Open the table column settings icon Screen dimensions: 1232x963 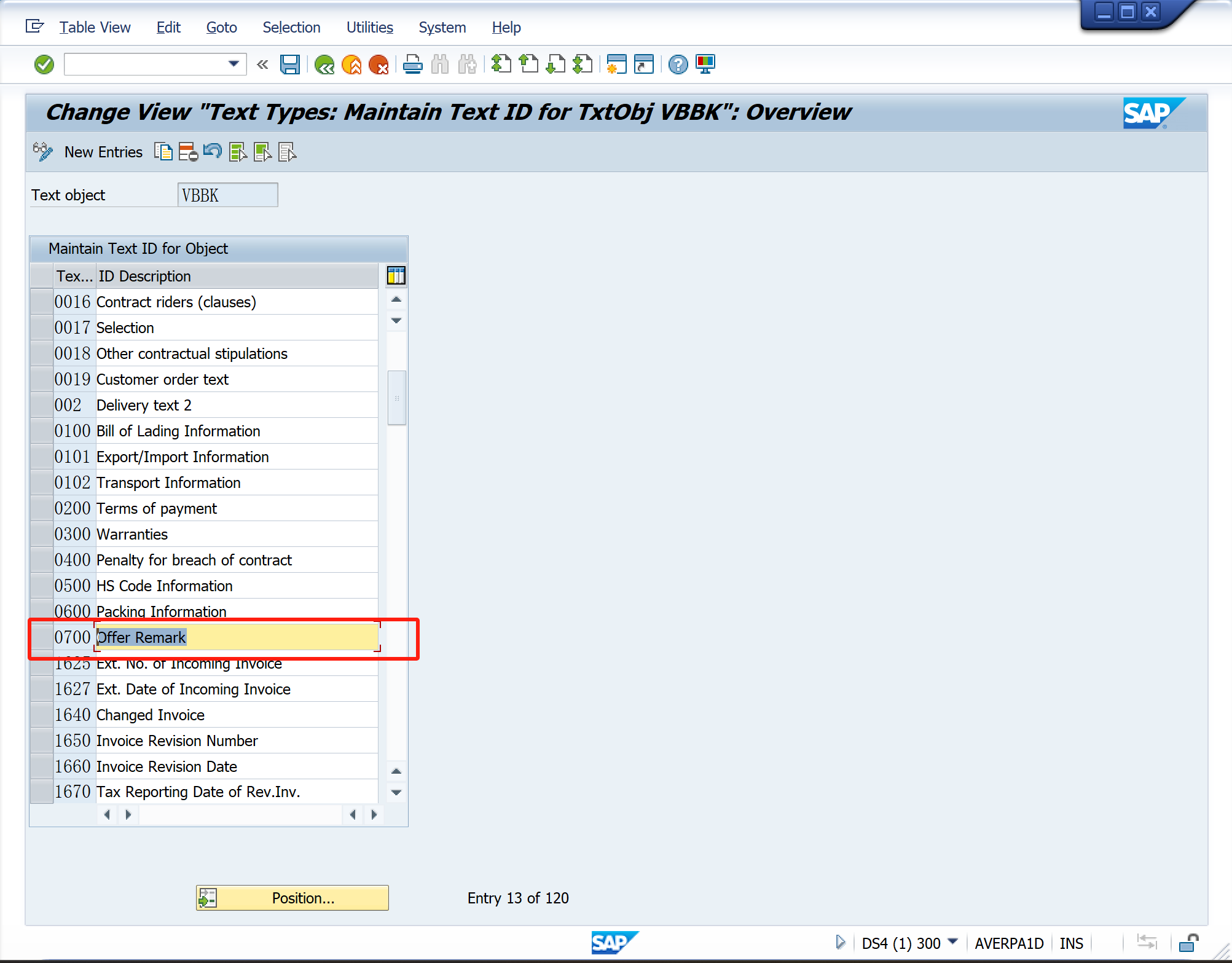(396, 275)
